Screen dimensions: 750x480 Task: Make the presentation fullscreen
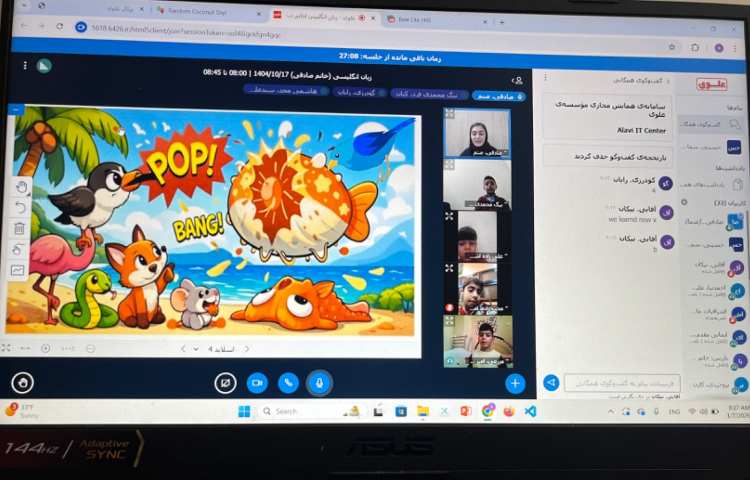(x=6, y=348)
